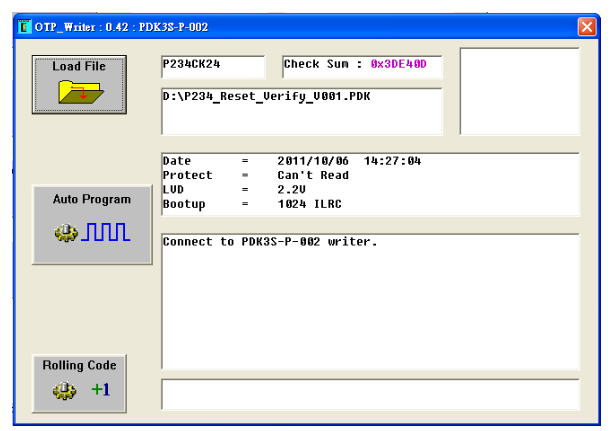Focus the empty status field at bottom

[370, 394]
